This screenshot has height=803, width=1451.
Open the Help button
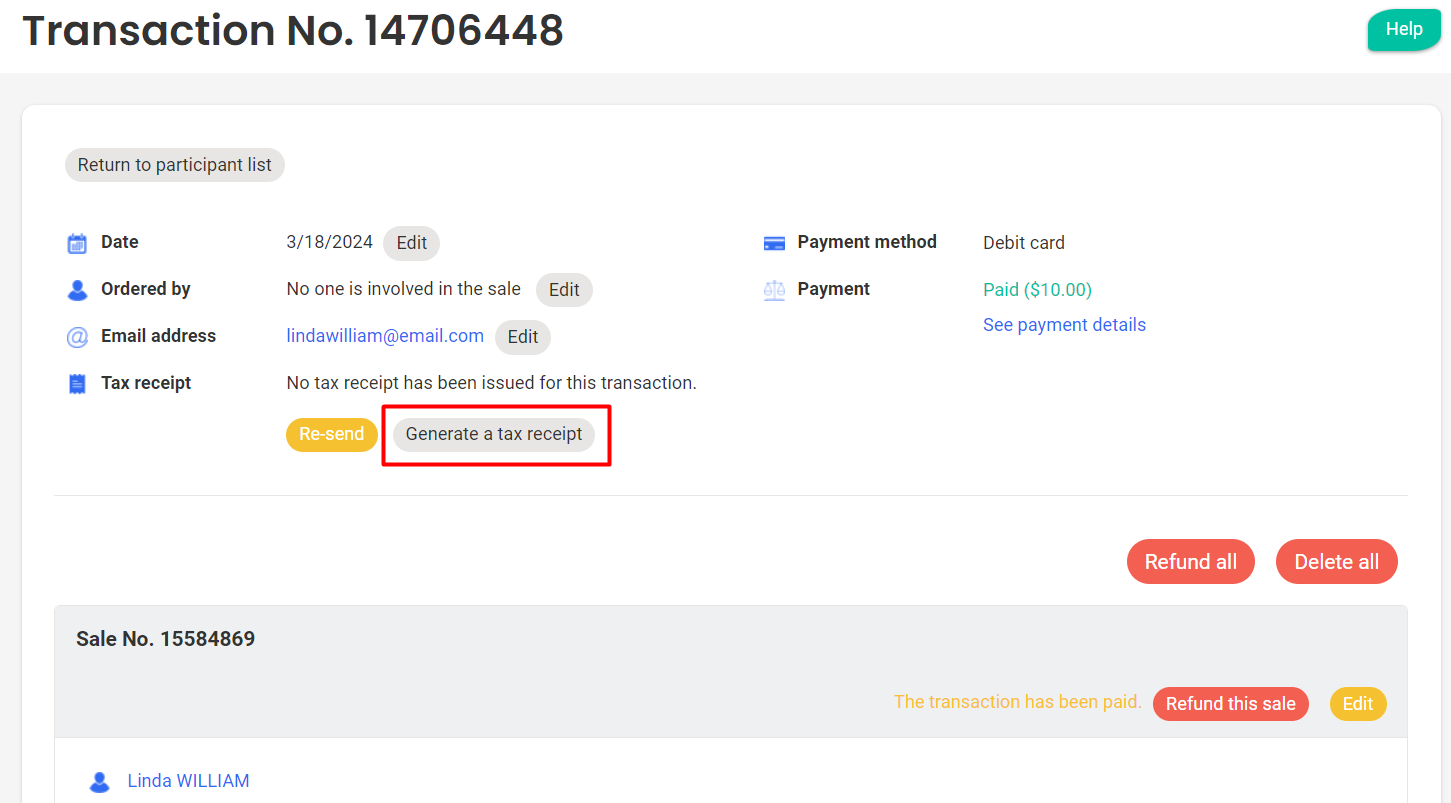coord(1403,30)
